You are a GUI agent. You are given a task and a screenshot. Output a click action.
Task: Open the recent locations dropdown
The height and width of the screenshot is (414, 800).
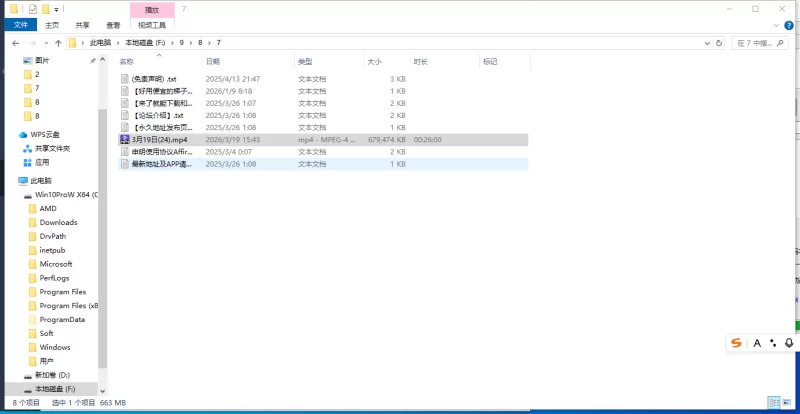[46, 43]
